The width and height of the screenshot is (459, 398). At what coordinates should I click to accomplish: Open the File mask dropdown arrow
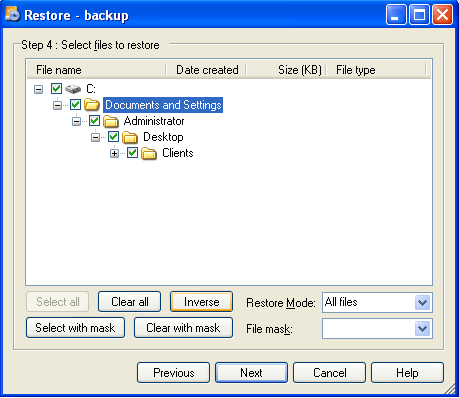[422, 329]
